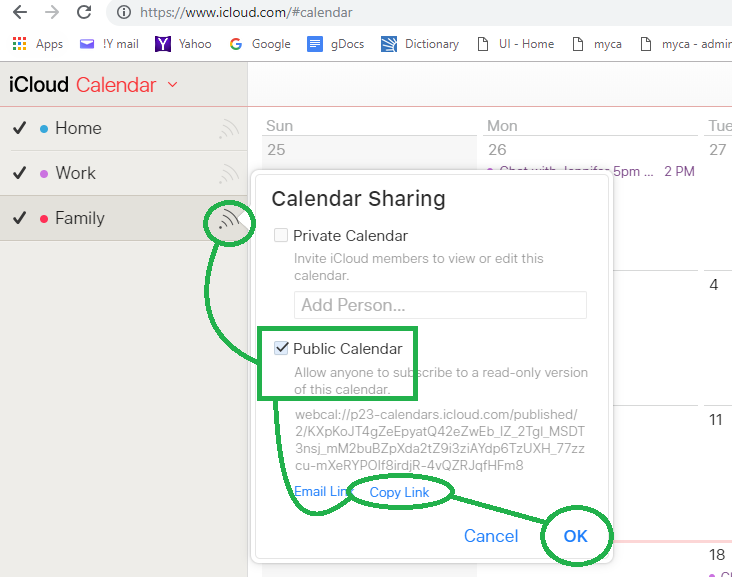
Task: Check the Private Calendar checkbox
Action: 281,235
